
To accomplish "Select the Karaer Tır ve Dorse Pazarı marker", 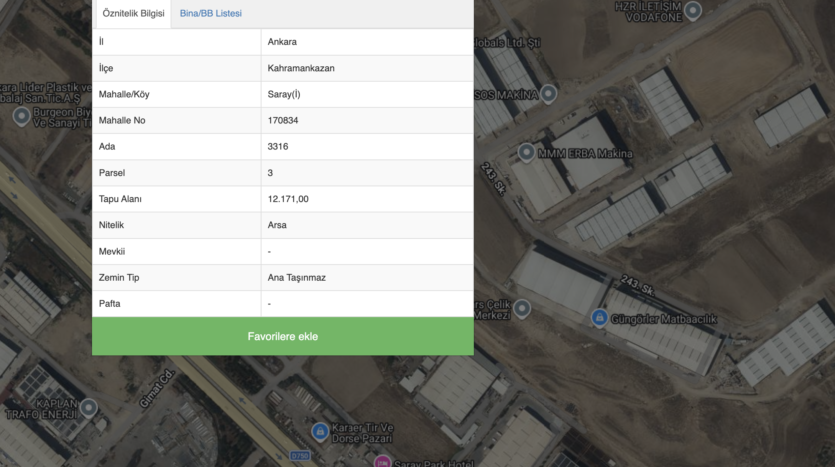I will pos(320,432).
